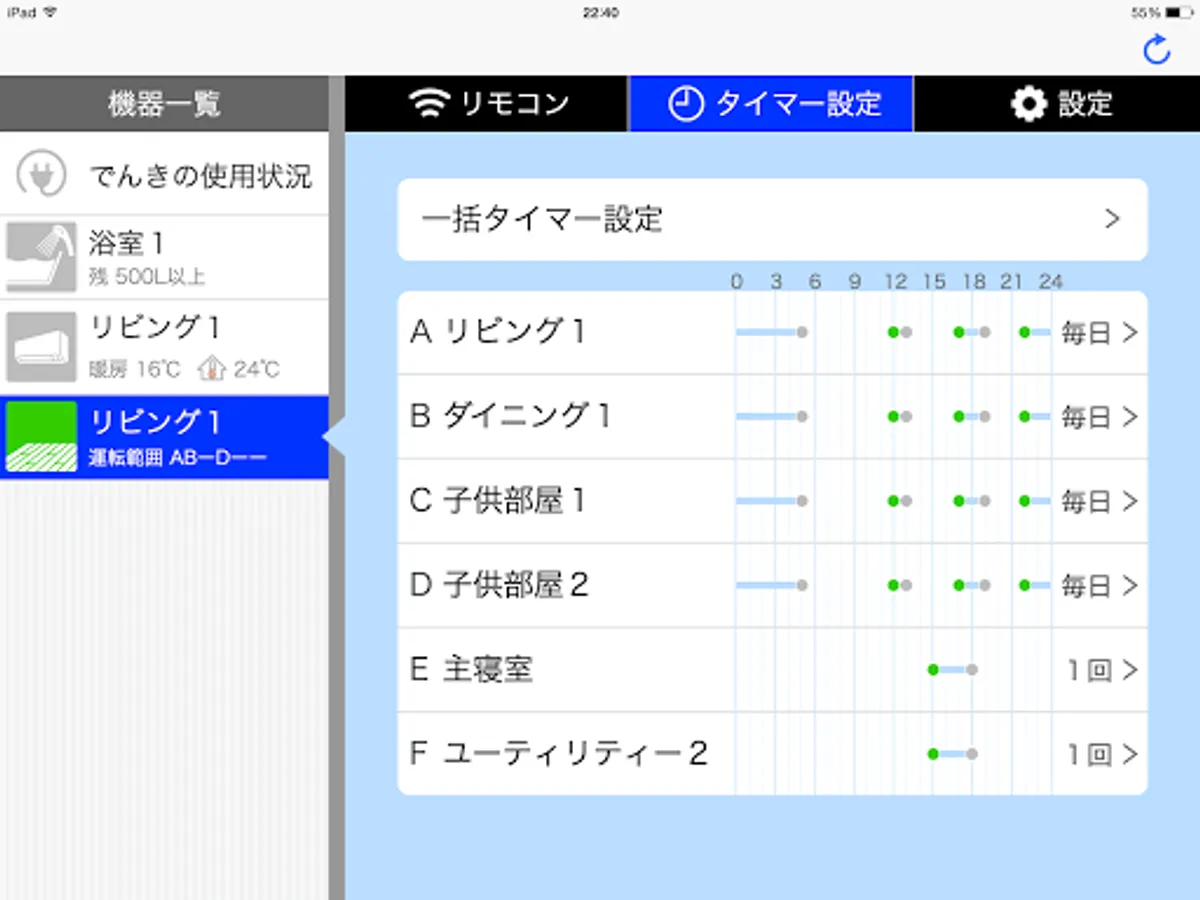This screenshot has width=1200, height=900.
Task: Expand chevron on B ダイニング1 row
Action: click(1130, 417)
